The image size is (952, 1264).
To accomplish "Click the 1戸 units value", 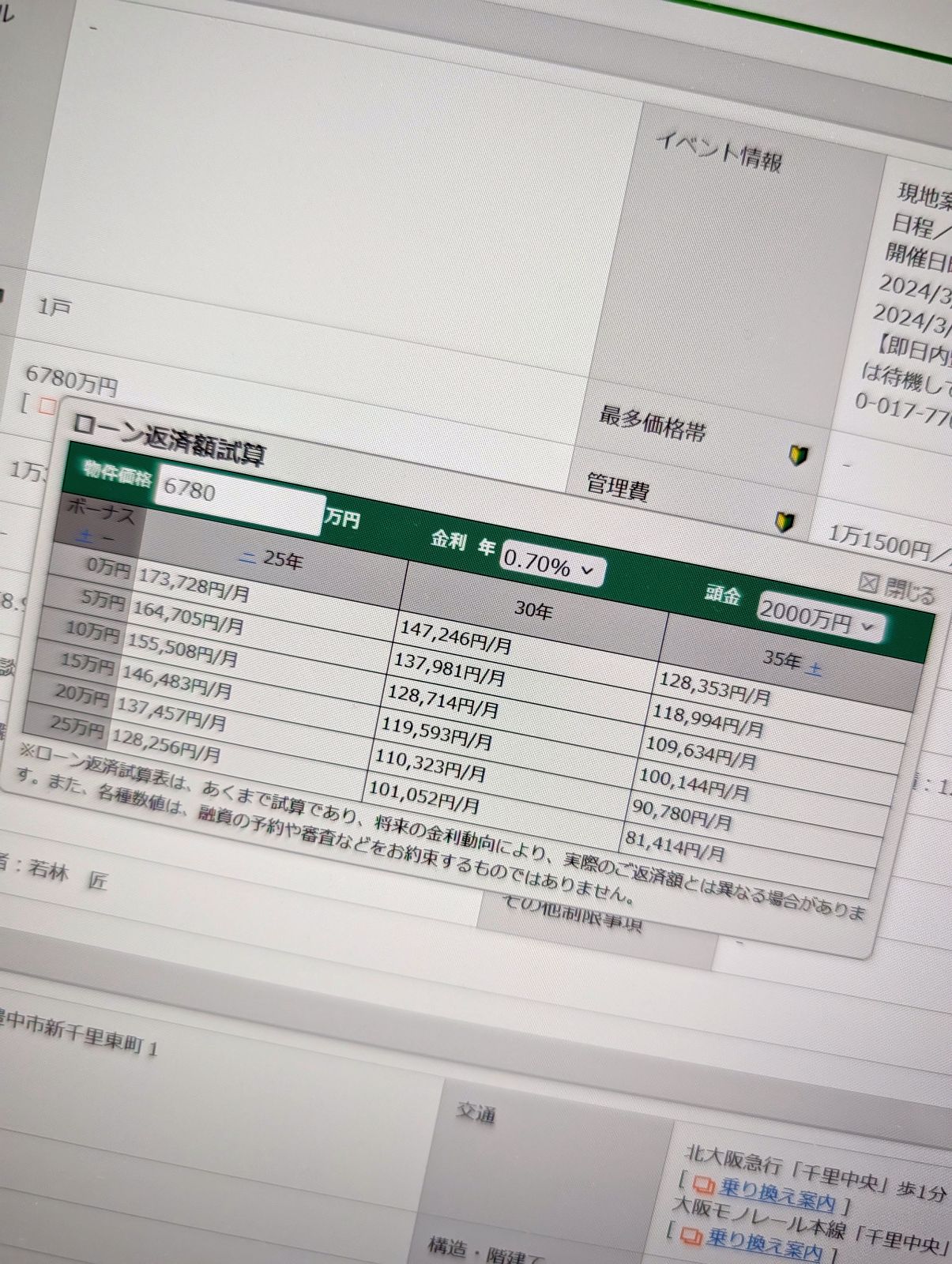I will [54, 307].
